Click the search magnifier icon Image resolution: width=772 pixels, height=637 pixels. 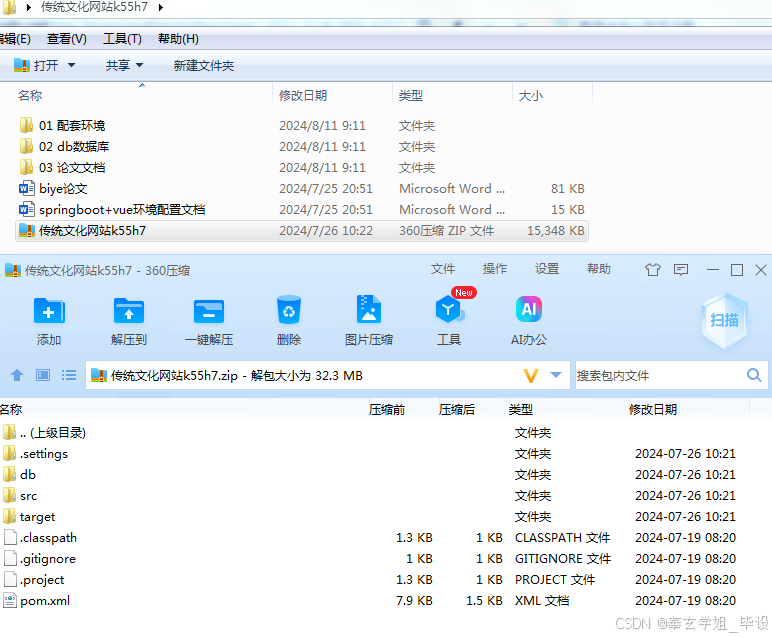pos(754,375)
